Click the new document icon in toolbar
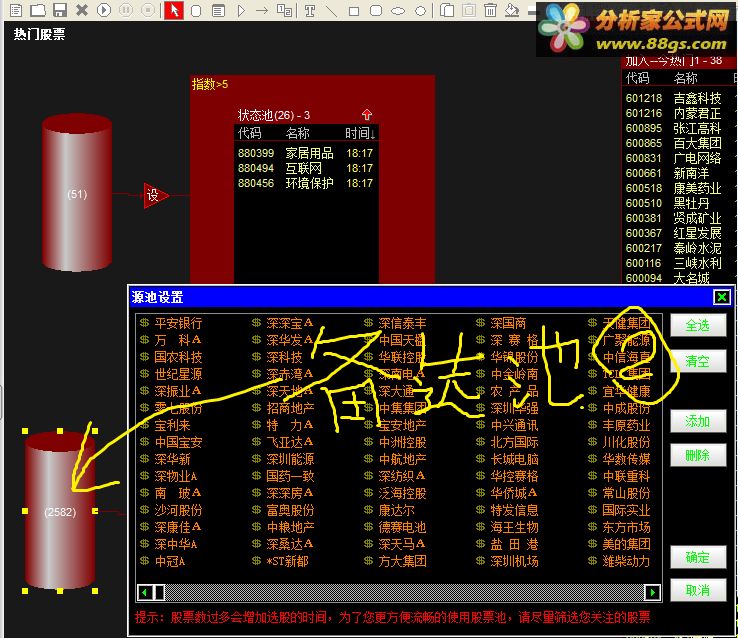The width and height of the screenshot is (738, 638). (16, 10)
